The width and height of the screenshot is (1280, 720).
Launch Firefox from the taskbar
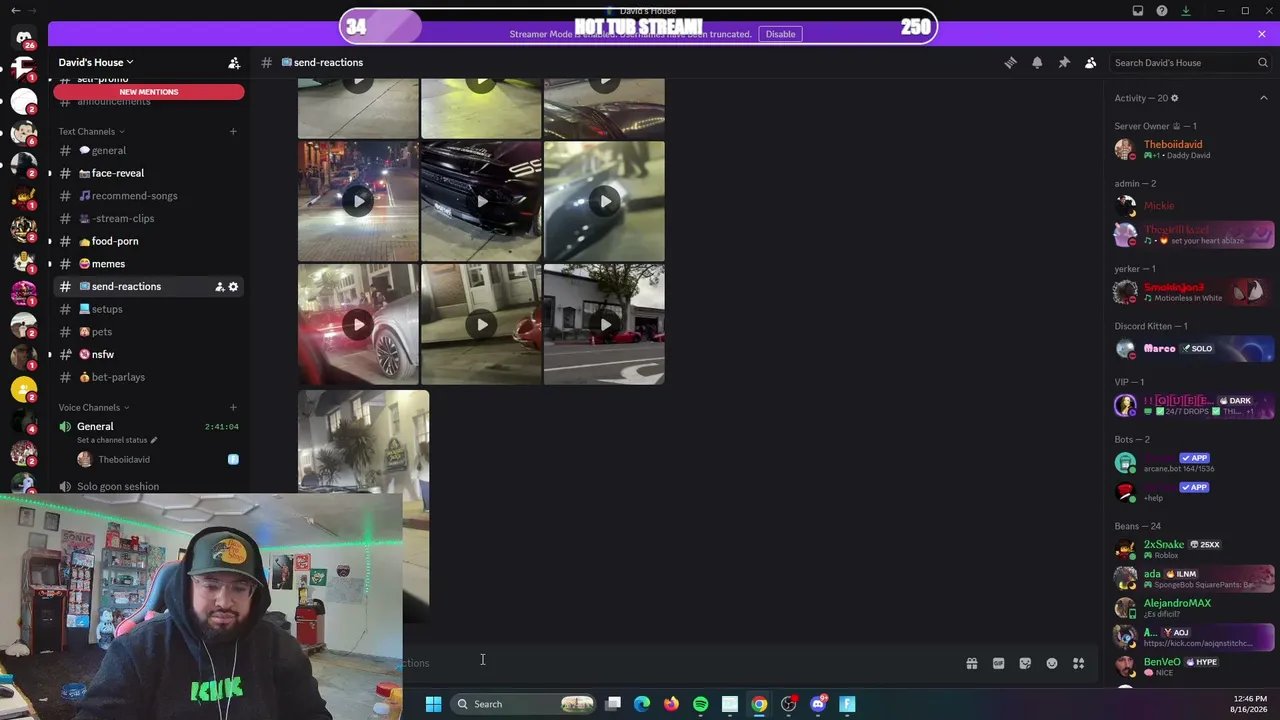[x=671, y=704]
